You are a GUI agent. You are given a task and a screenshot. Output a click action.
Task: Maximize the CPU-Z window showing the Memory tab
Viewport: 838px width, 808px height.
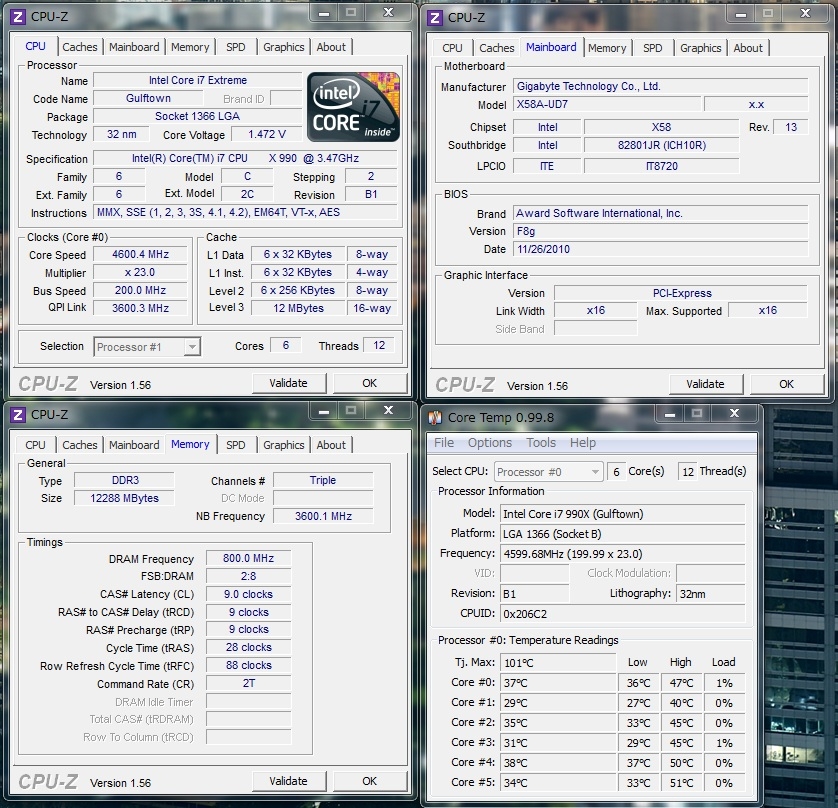[x=351, y=410]
